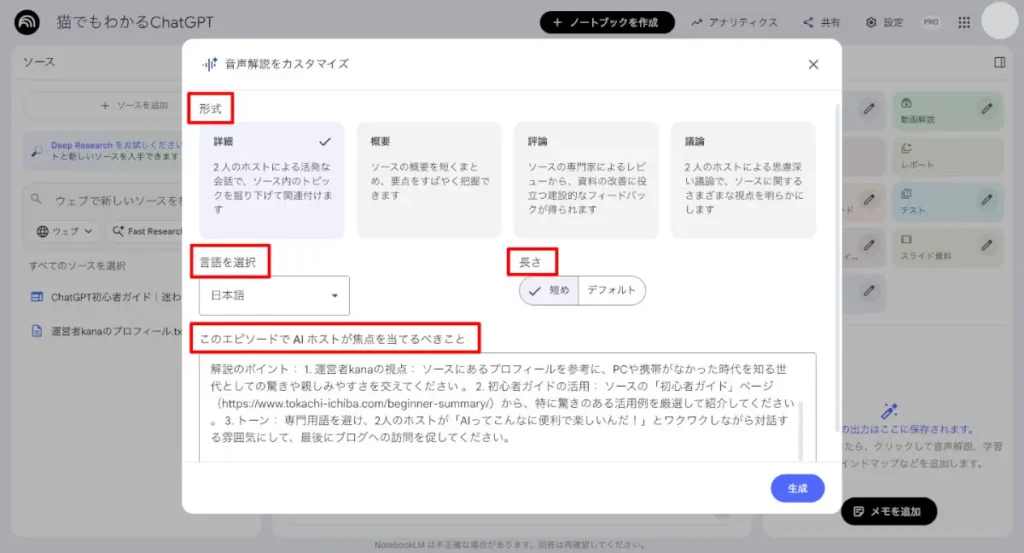
Task: Click the notebook title 猫でもわかるChatGPT
Action: [135, 22]
